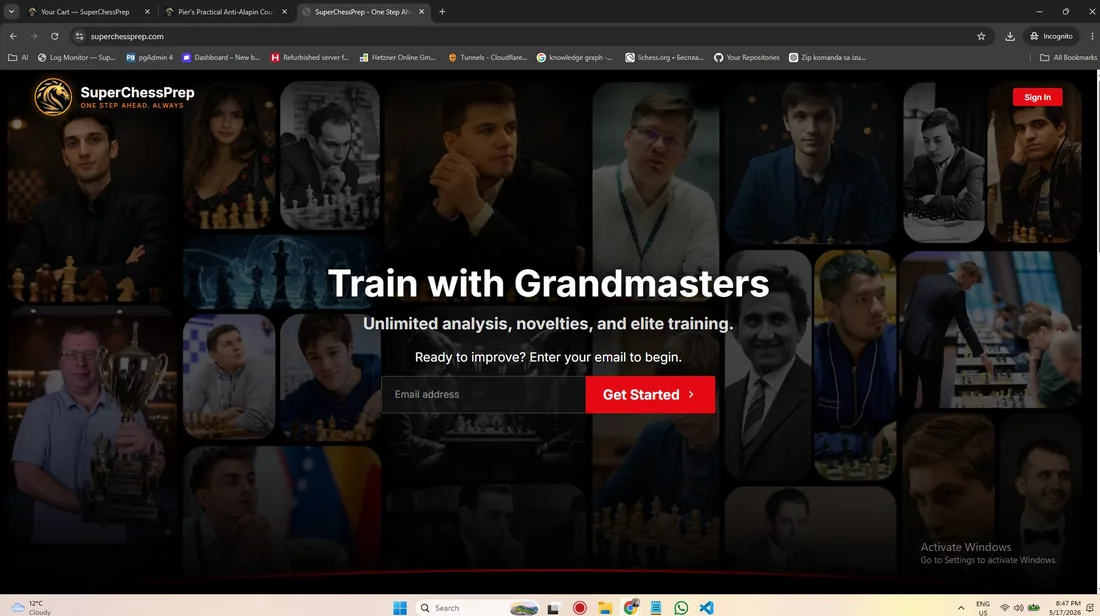Open a new browser tab with plus
The height and width of the screenshot is (616, 1100).
pyautogui.click(x=442, y=11)
